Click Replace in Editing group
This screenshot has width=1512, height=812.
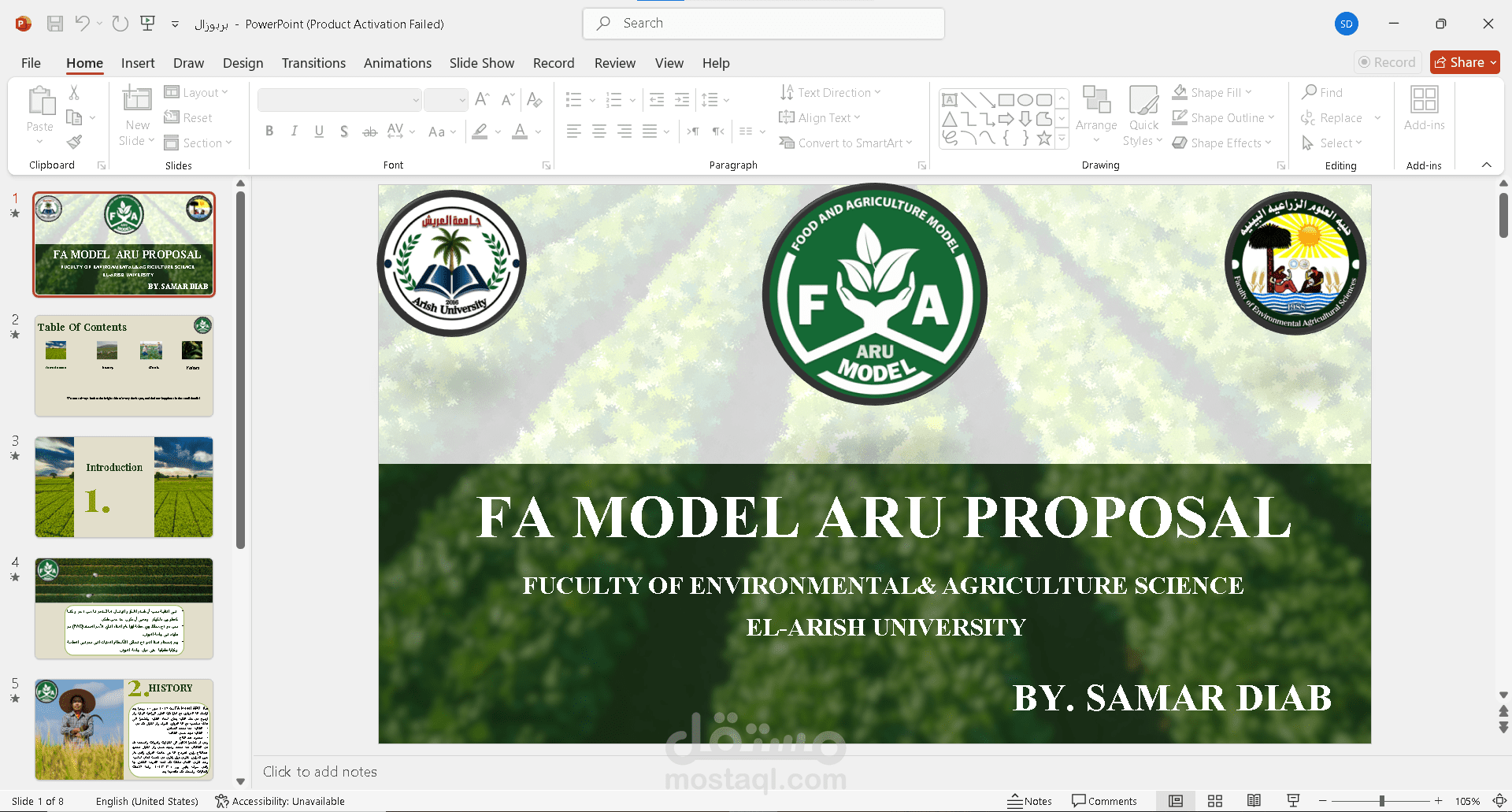[x=1332, y=117]
